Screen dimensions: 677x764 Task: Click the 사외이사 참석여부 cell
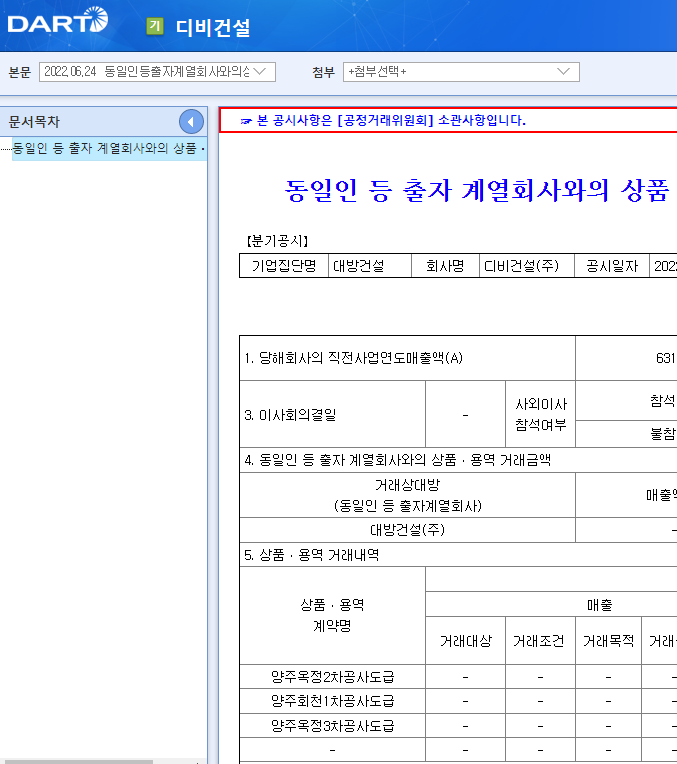(541, 414)
